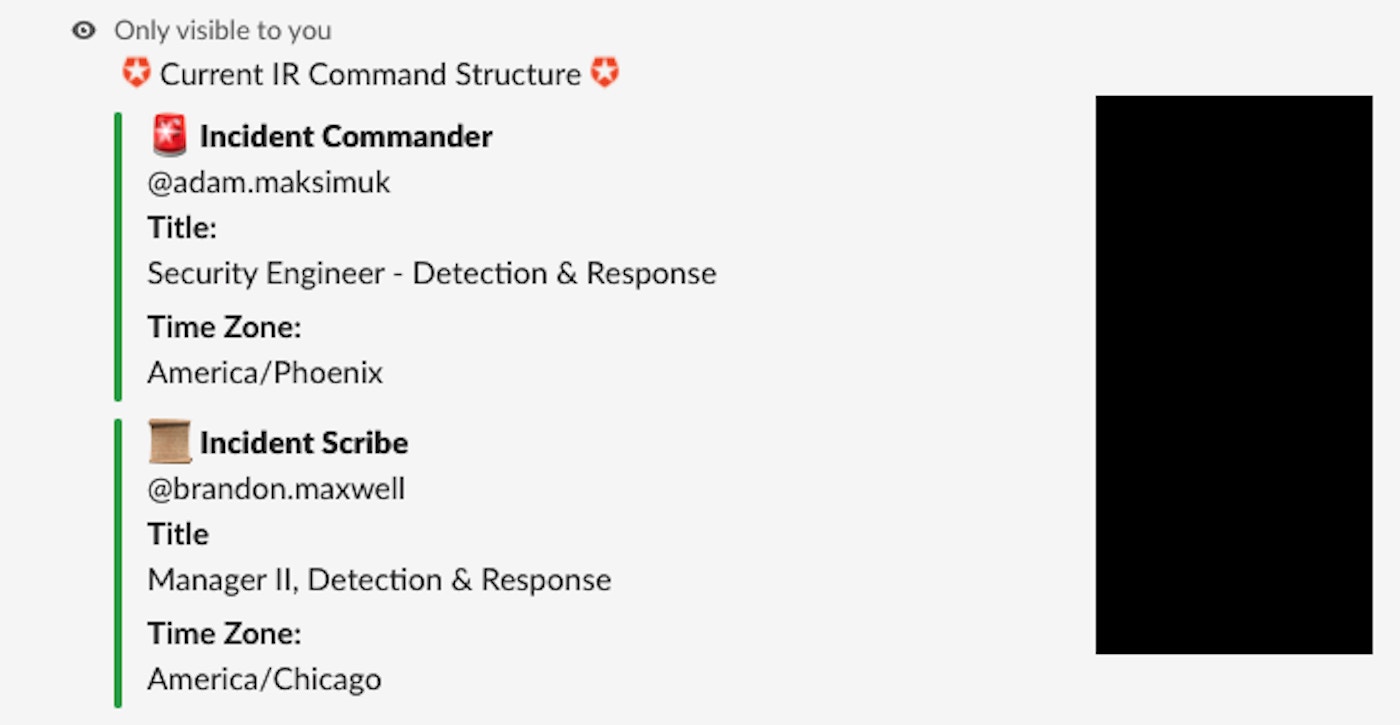
Task: Click the green bar beside Incident Scribe
Action: pos(118,563)
